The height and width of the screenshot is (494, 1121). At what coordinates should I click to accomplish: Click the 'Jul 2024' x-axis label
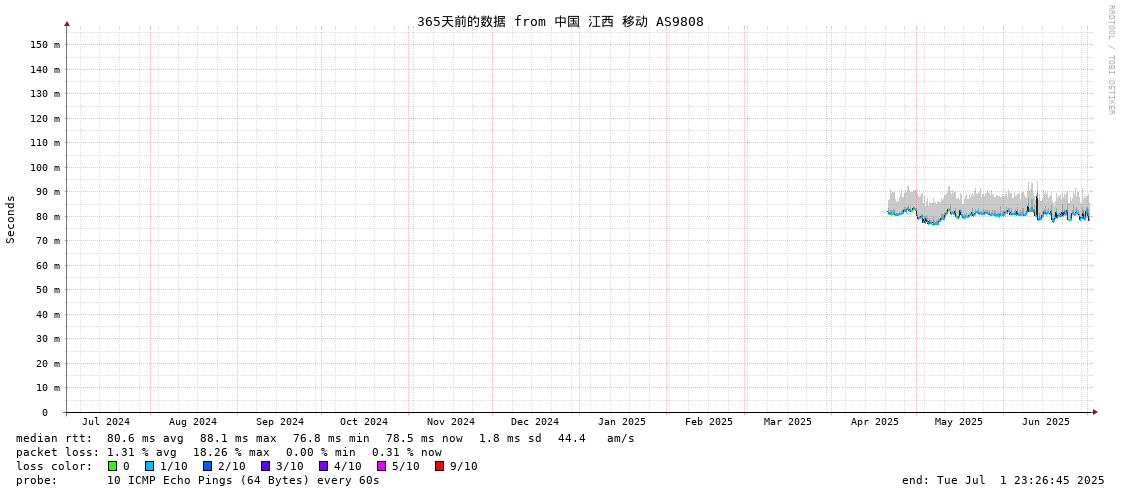pos(106,422)
